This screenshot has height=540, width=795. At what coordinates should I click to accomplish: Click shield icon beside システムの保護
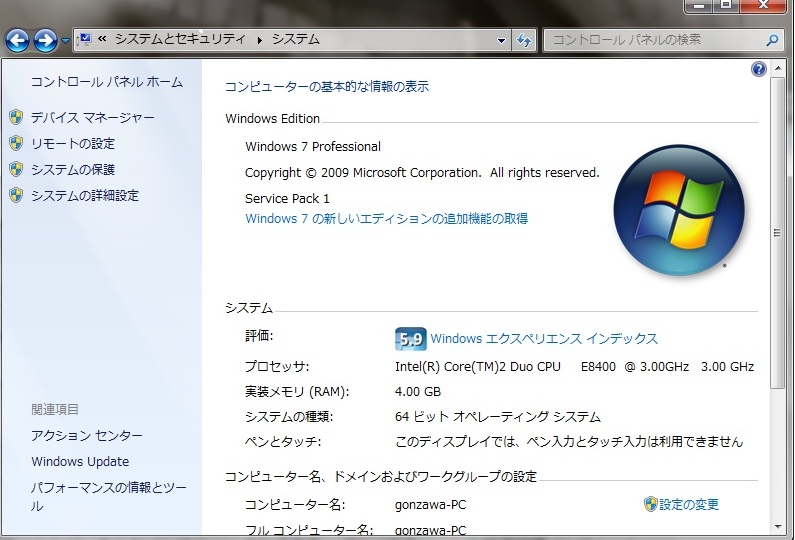pos(16,169)
